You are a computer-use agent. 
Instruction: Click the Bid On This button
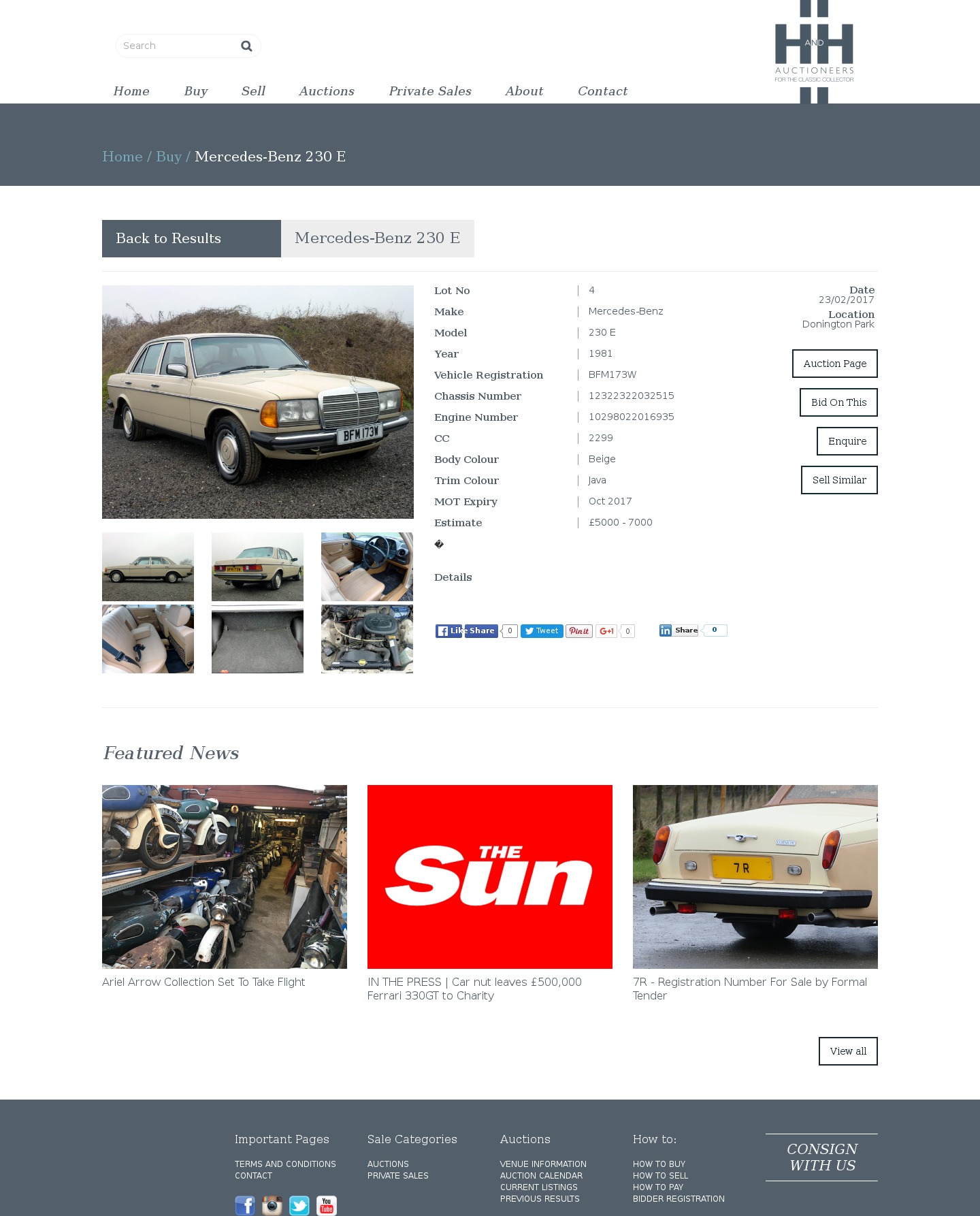[x=838, y=402]
